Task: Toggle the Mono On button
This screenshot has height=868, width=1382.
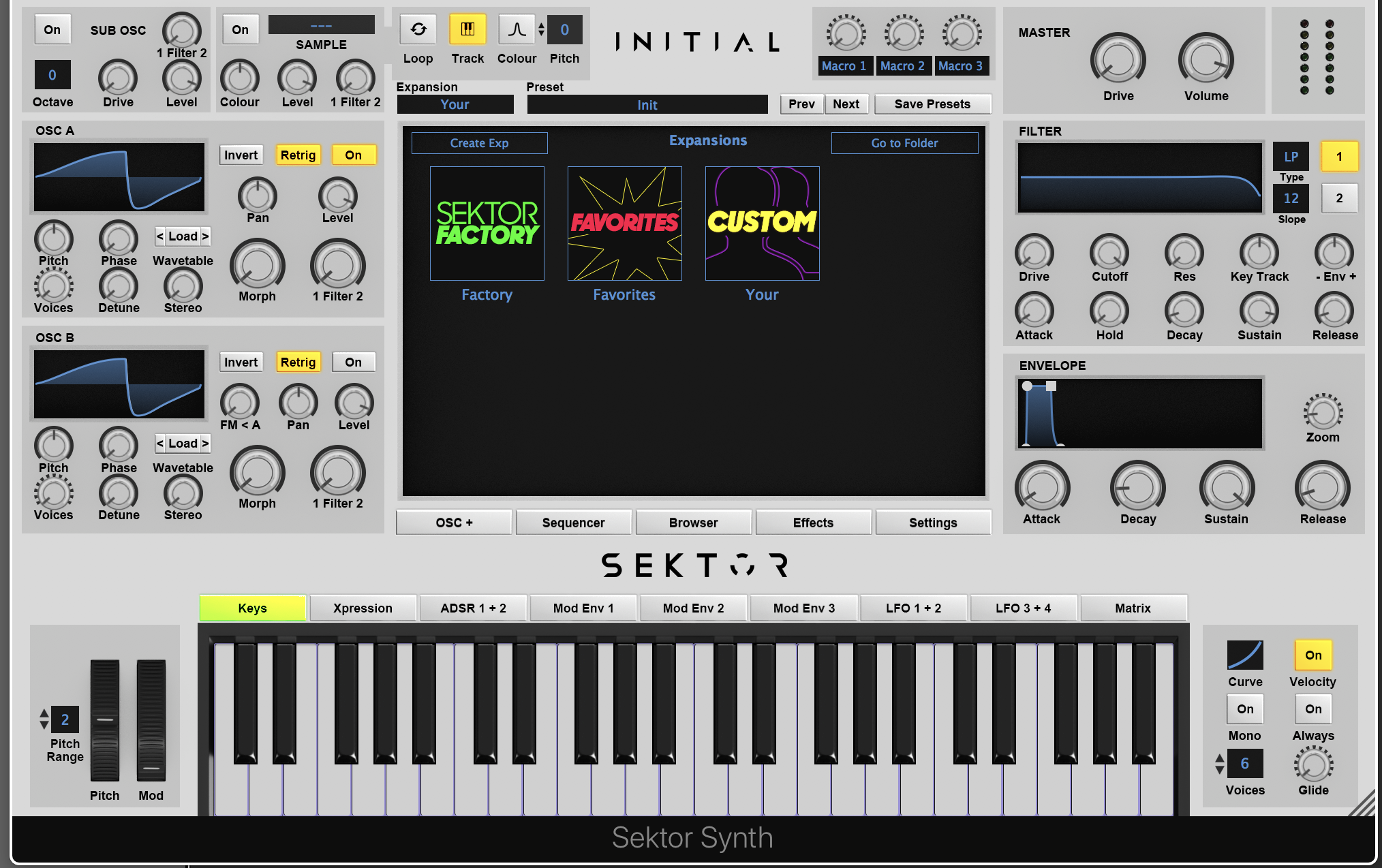Action: (x=1245, y=709)
